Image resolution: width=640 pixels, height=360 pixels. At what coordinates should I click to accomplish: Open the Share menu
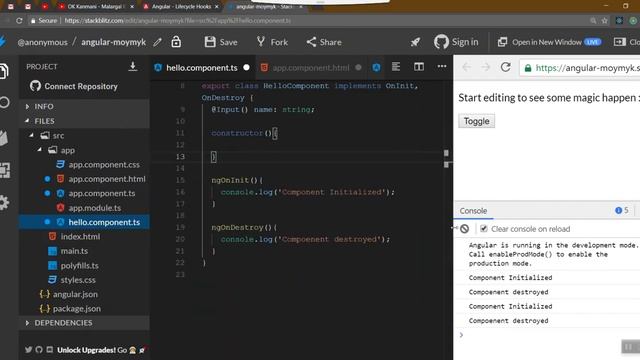[x=324, y=42]
